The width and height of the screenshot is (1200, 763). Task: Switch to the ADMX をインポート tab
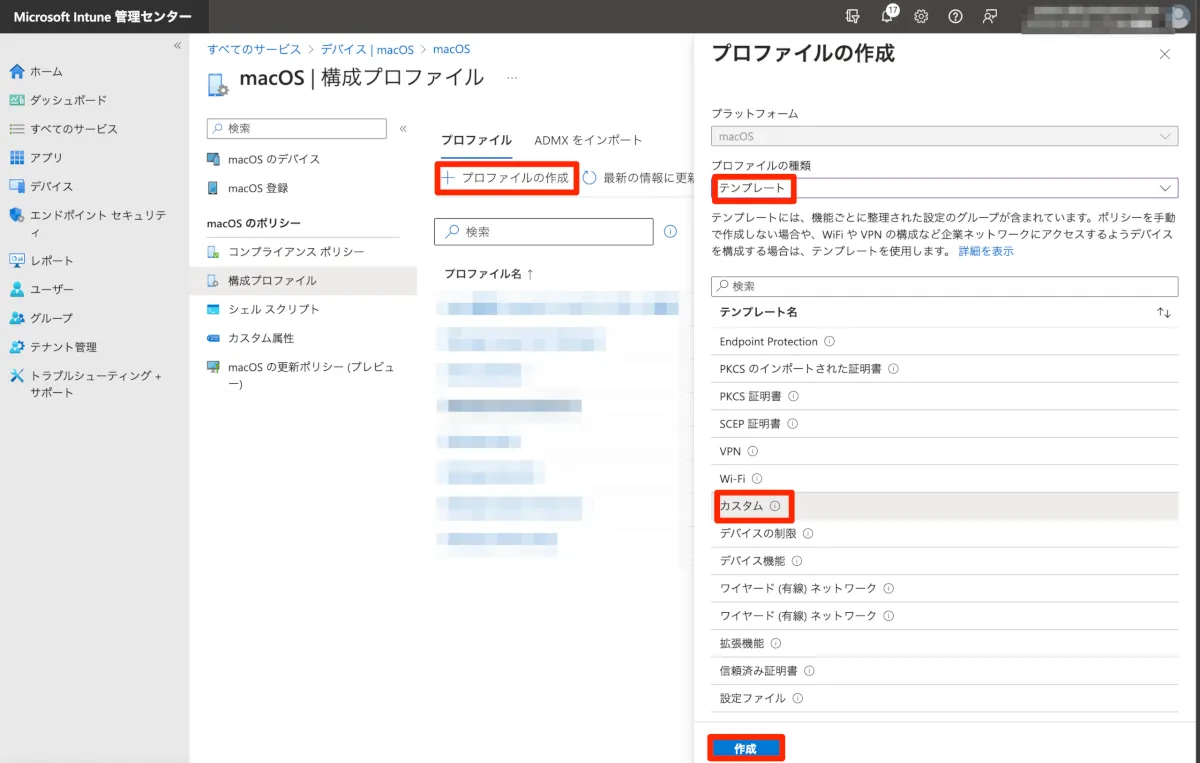pyautogui.click(x=588, y=140)
